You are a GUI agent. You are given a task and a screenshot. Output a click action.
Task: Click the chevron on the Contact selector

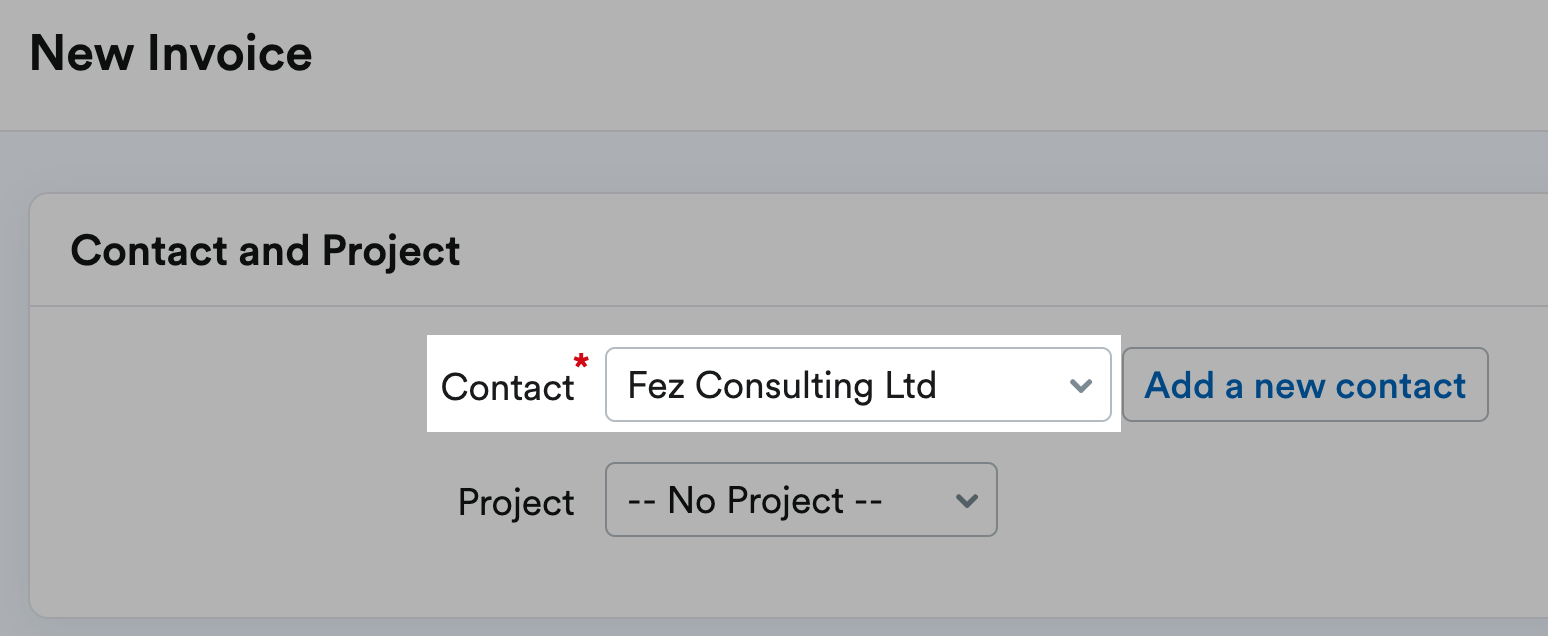(1082, 385)
